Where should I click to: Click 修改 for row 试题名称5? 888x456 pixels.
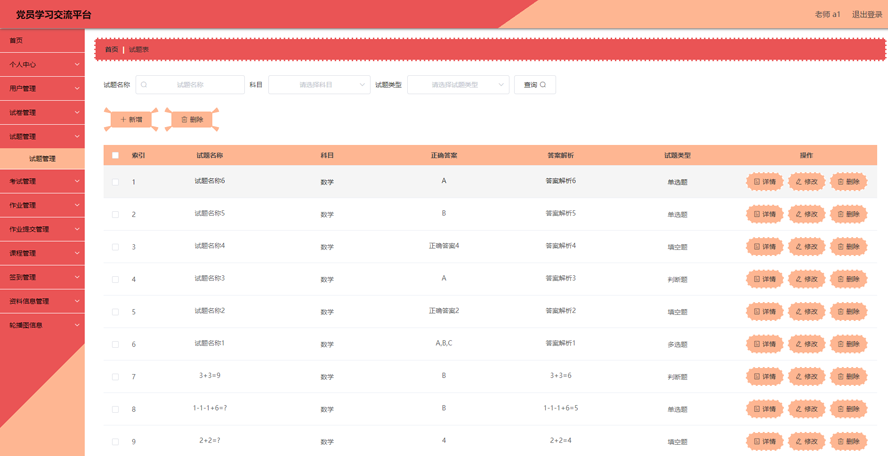click(x=806, y=214)
